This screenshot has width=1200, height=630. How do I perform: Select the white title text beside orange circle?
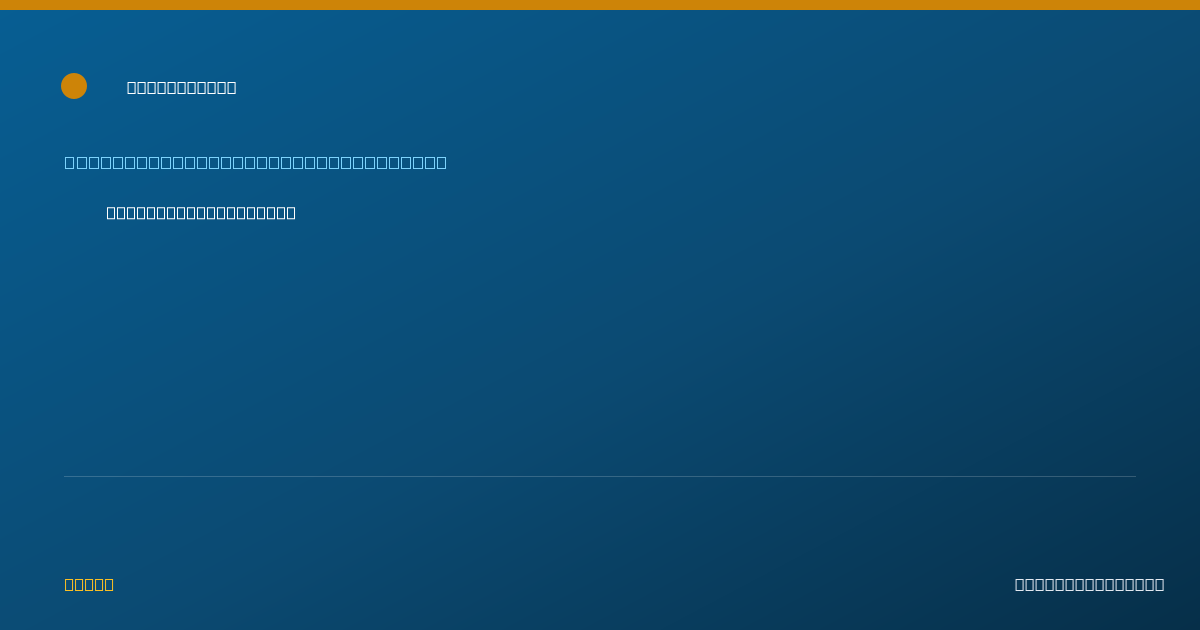182,87
